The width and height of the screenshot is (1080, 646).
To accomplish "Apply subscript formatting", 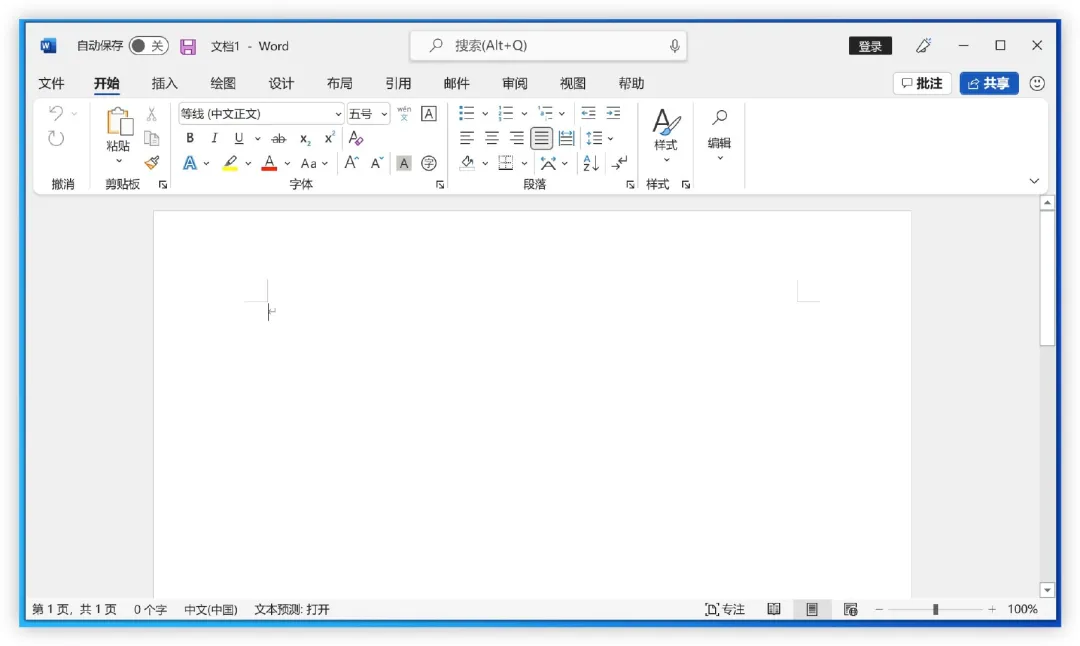I will point(304,138).
